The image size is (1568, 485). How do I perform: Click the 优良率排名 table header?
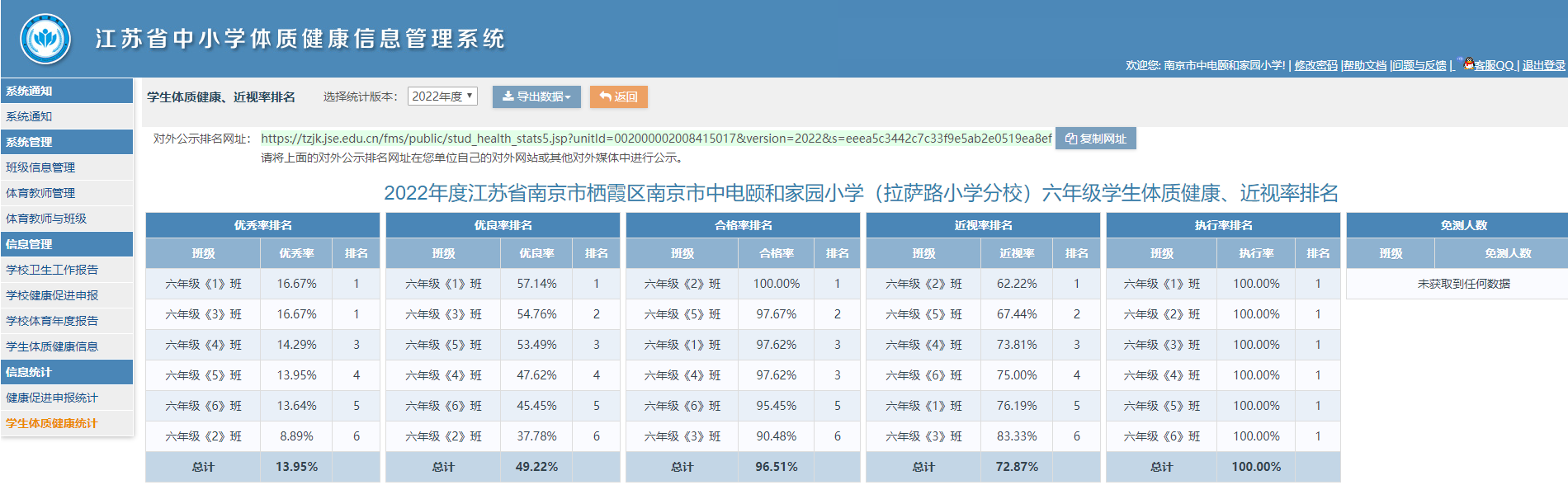503,225
